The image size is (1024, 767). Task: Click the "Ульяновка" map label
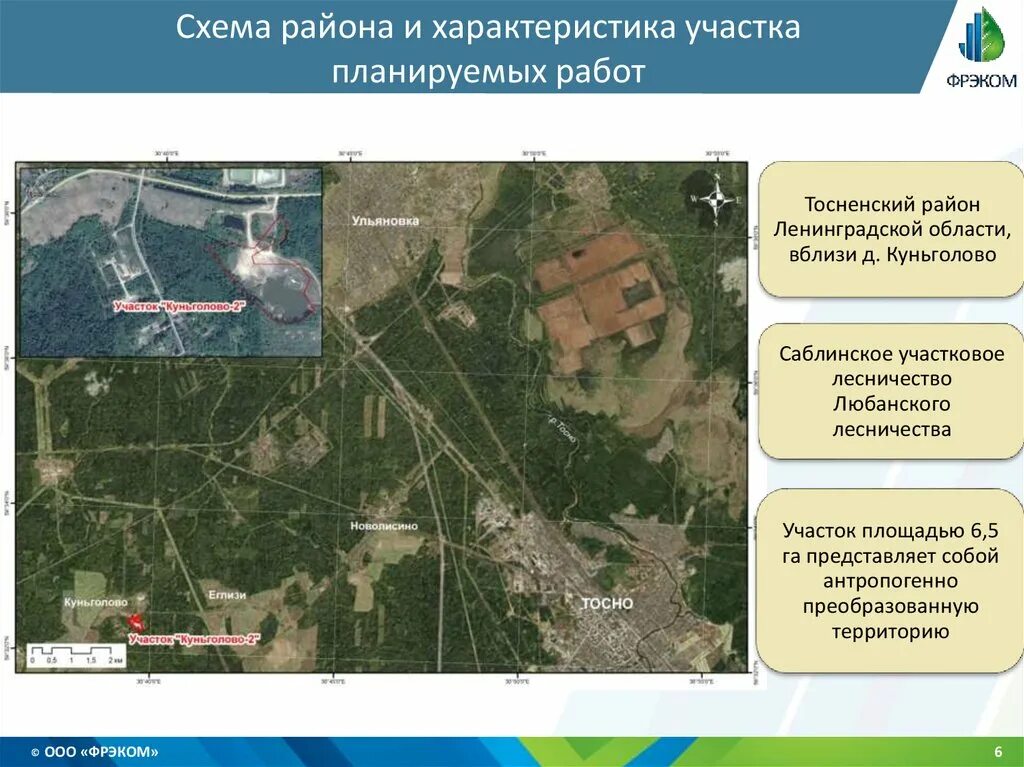[385, 221]
